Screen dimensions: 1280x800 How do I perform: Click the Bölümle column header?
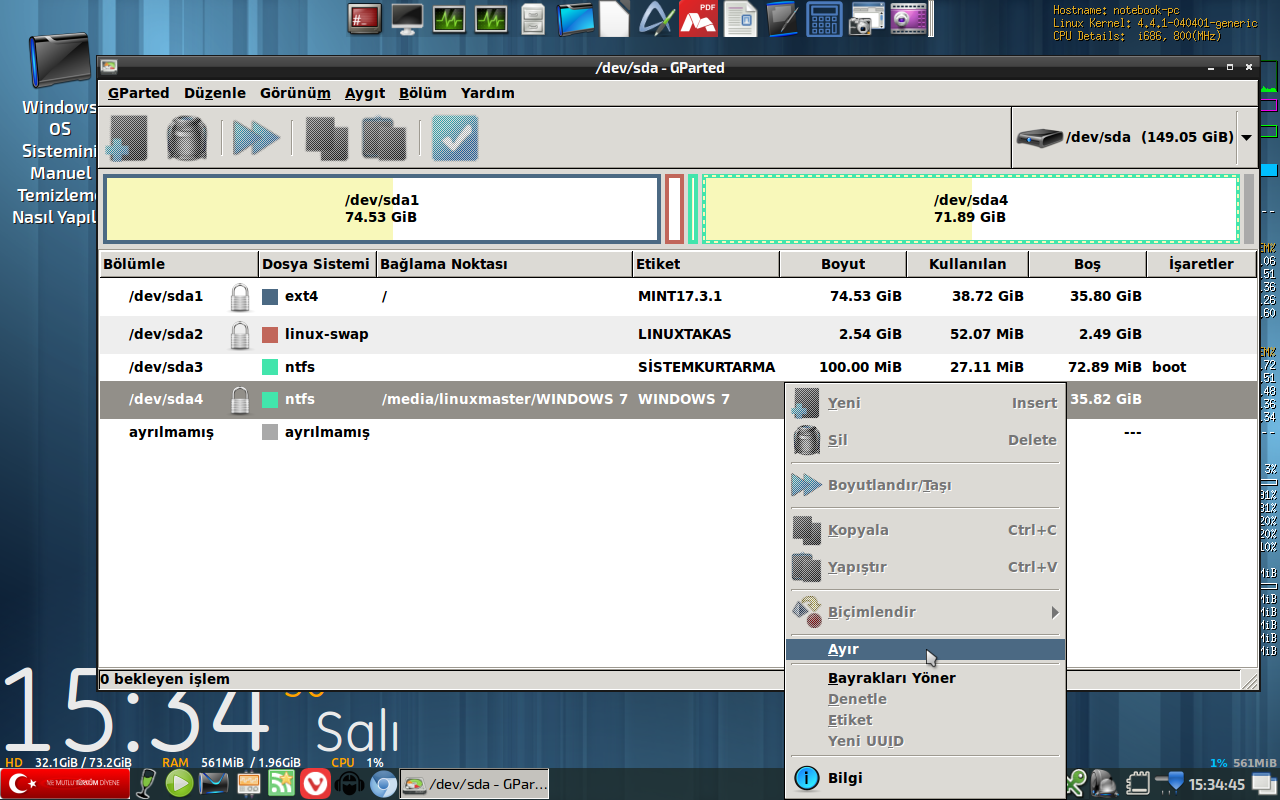point(179,264)
